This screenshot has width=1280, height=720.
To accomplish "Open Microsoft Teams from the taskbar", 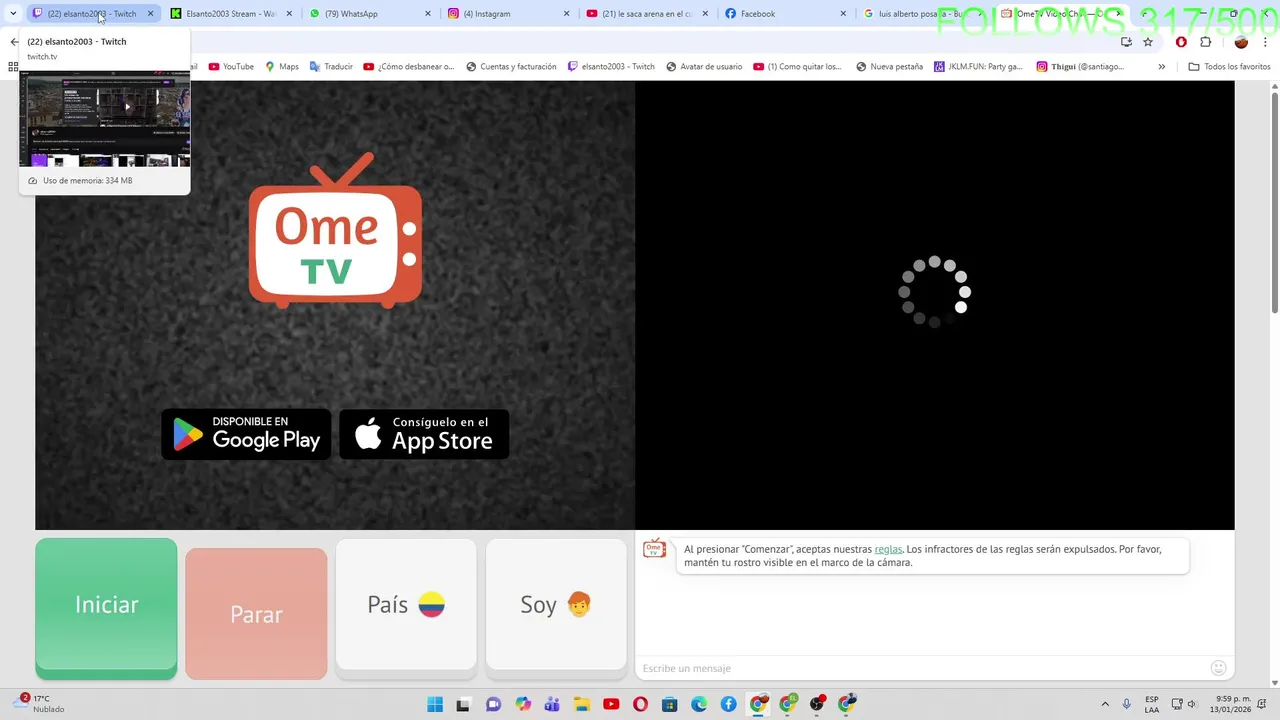I will pos(552,704).
